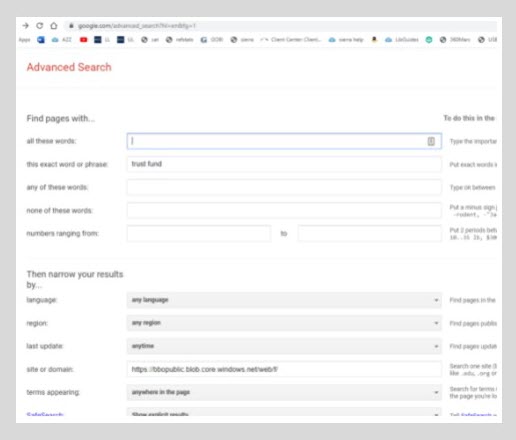Open the last update 'anytime' dropdown
Screen dimensions: 516x440
[x=284, y=346]
